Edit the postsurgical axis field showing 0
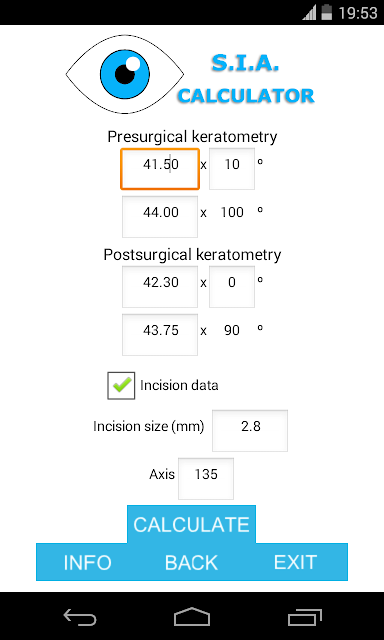The height and width of the screenshot is (640, 384). coord(232,287)
